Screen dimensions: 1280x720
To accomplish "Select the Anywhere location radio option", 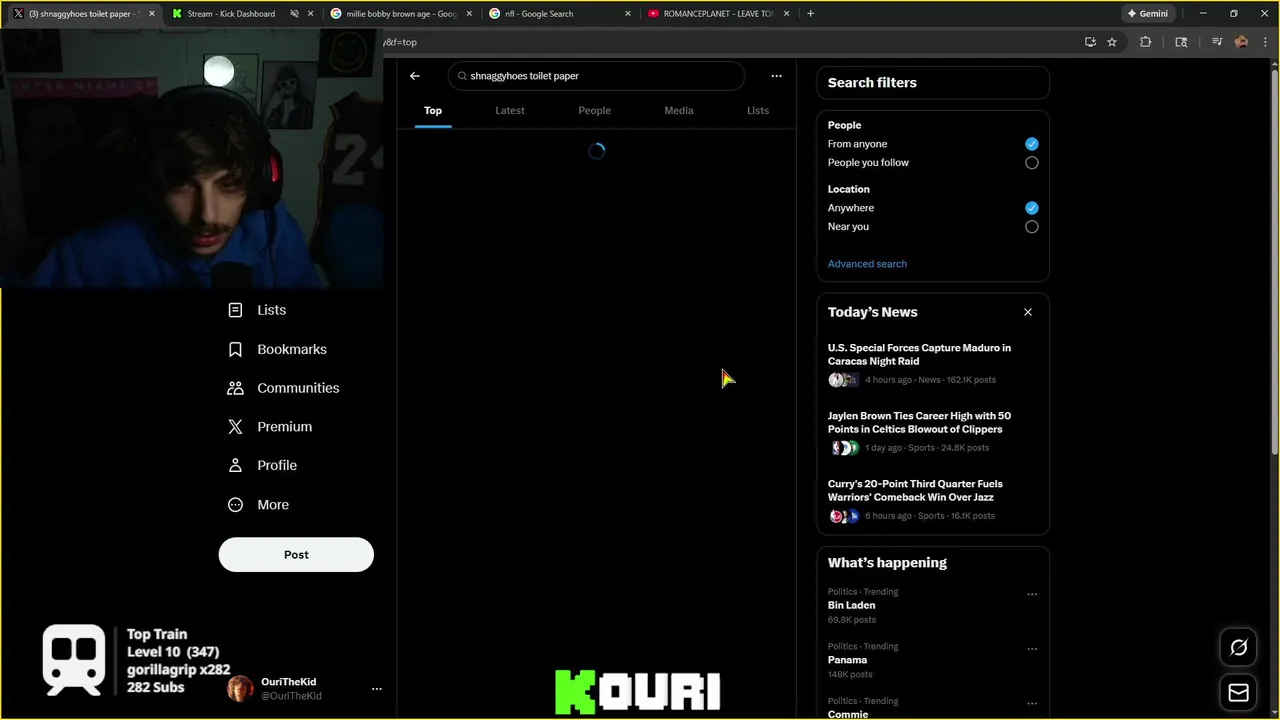I will (1032, 208).
